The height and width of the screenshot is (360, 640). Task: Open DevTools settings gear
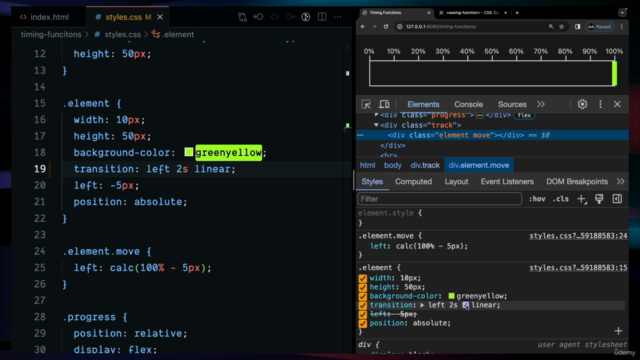582,104
